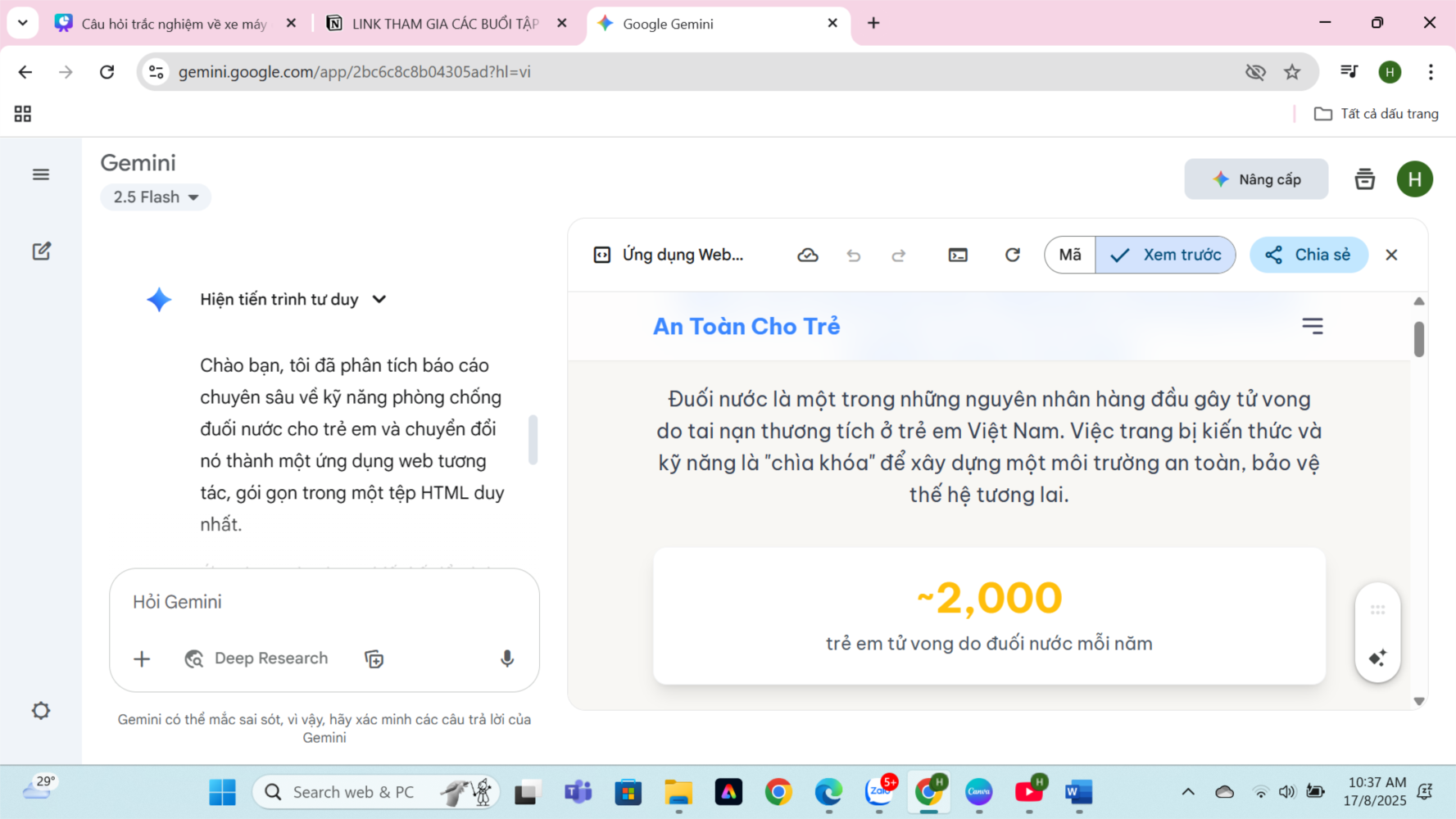Screen dimensions: 1456x819
Task: Click the refresh preview icon in canvas
Action: (x=1012, y=256)
